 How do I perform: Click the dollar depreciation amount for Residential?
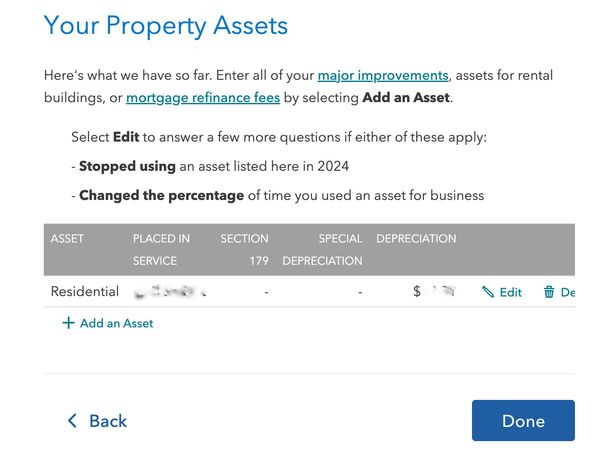[434, 291]
